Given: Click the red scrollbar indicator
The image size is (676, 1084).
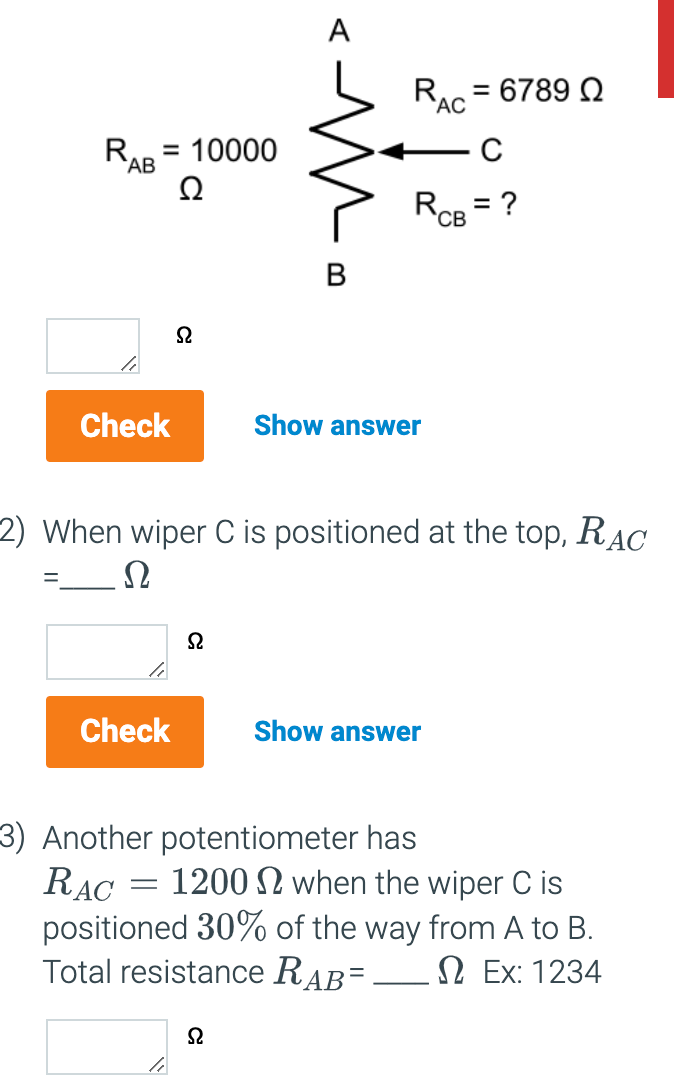Looking at the screenshot, I should pos(666,50).
